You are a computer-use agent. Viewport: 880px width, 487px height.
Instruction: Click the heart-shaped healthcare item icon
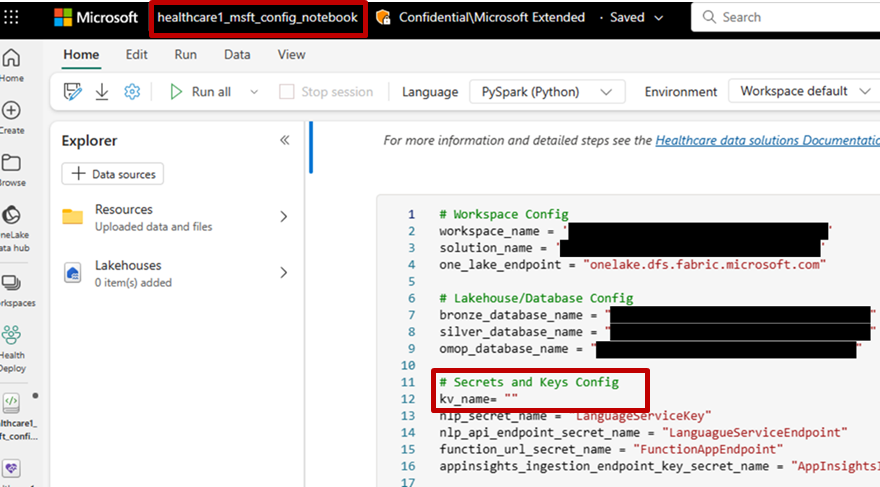[11, 468]
